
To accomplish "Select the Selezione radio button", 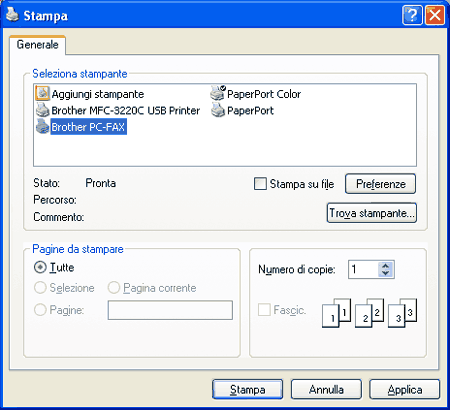I will click(x=40, y=288).
